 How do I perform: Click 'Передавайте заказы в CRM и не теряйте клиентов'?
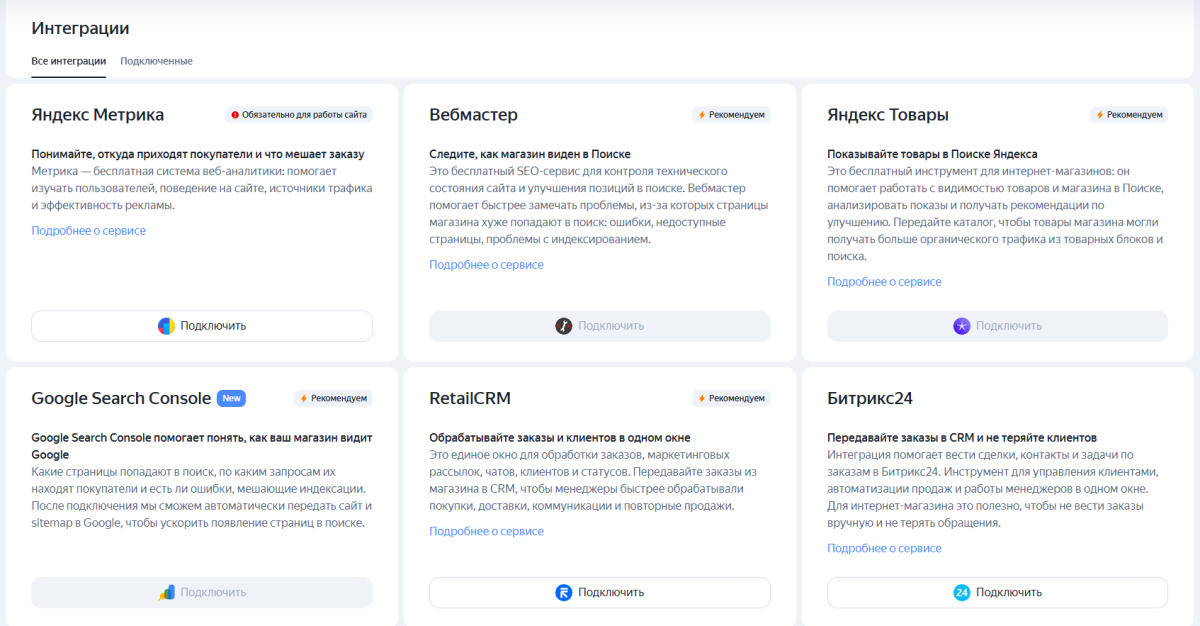pyautogui.click(x=962, y=437)
